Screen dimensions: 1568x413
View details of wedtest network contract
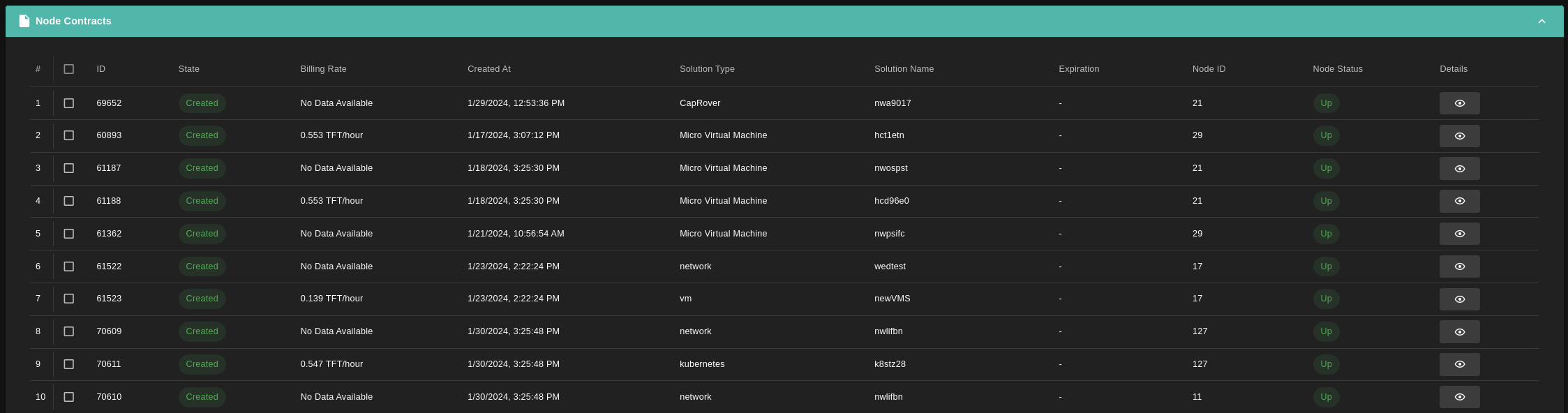click(1459, 266)
